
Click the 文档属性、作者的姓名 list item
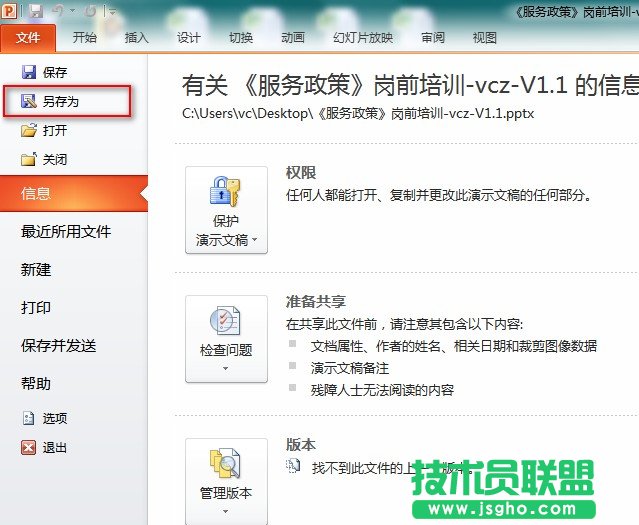coord(454,346)
